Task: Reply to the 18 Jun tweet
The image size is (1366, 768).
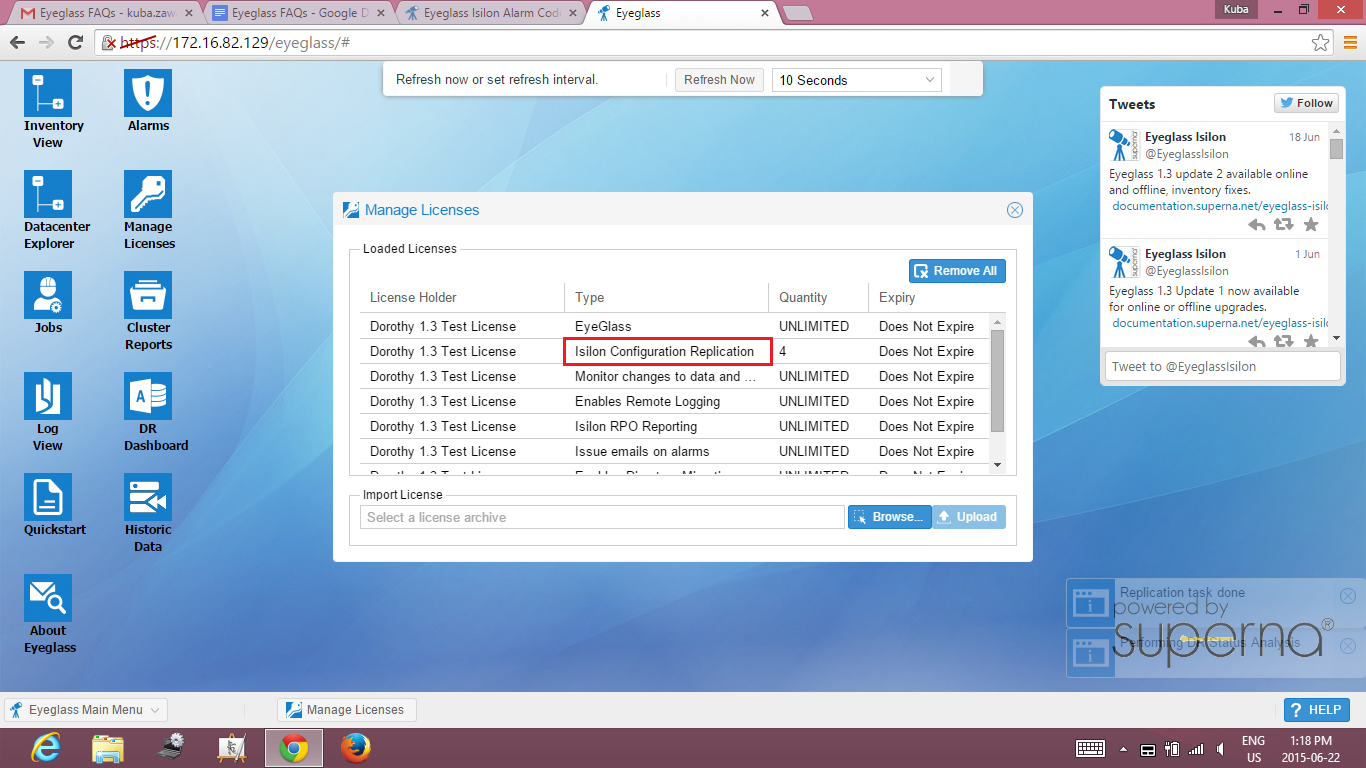Action: [1257, 225]
